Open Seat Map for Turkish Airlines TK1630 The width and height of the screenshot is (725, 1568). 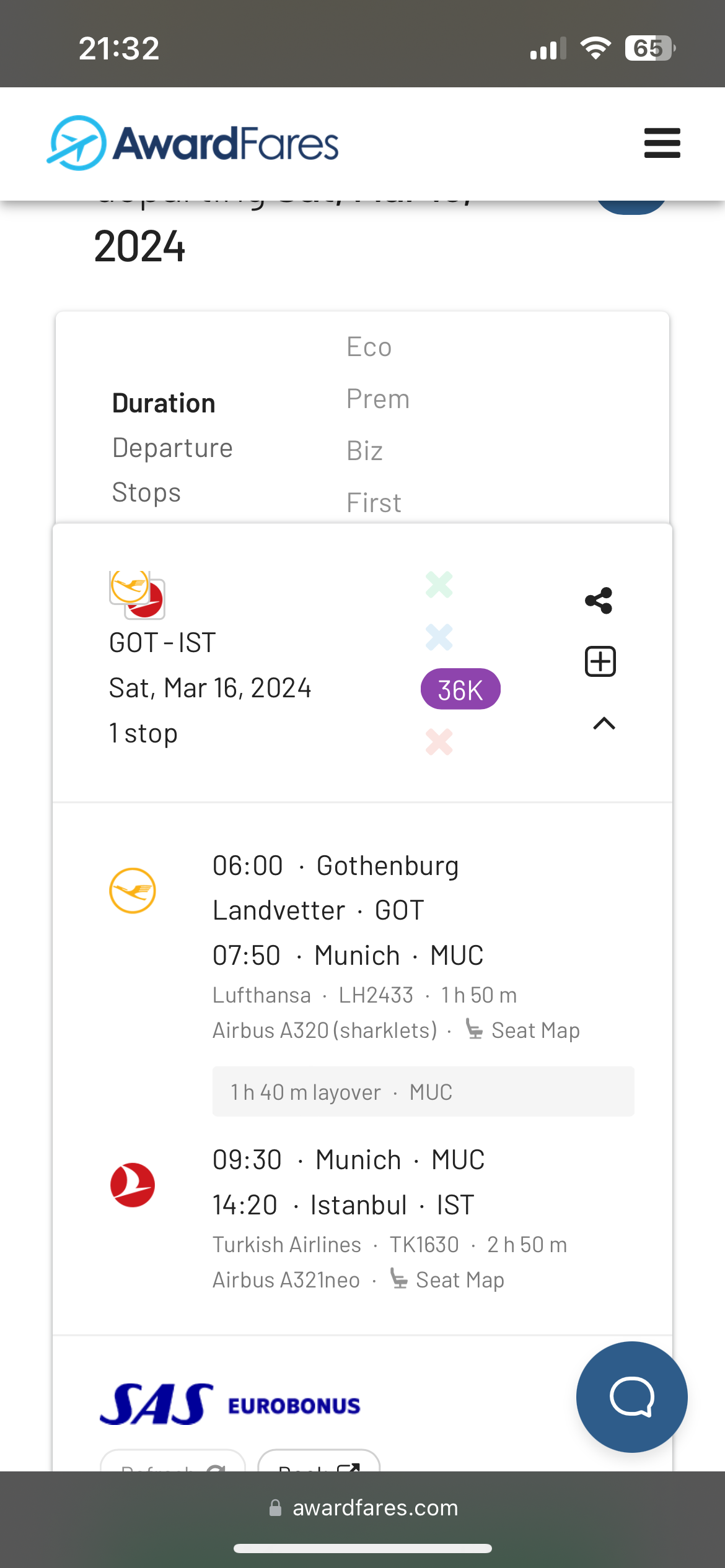click(447, 1279)
